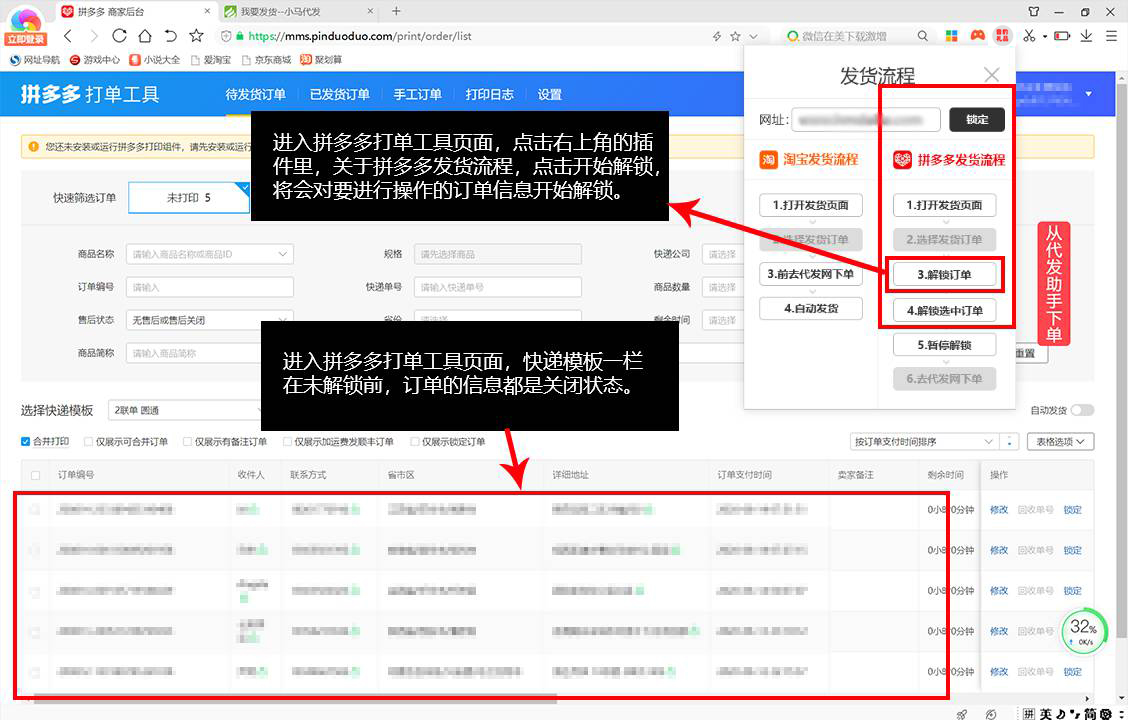Open the address bar history chevron
The width and height of the screenshot is (1128, 720).
click(x=753, y=36)
